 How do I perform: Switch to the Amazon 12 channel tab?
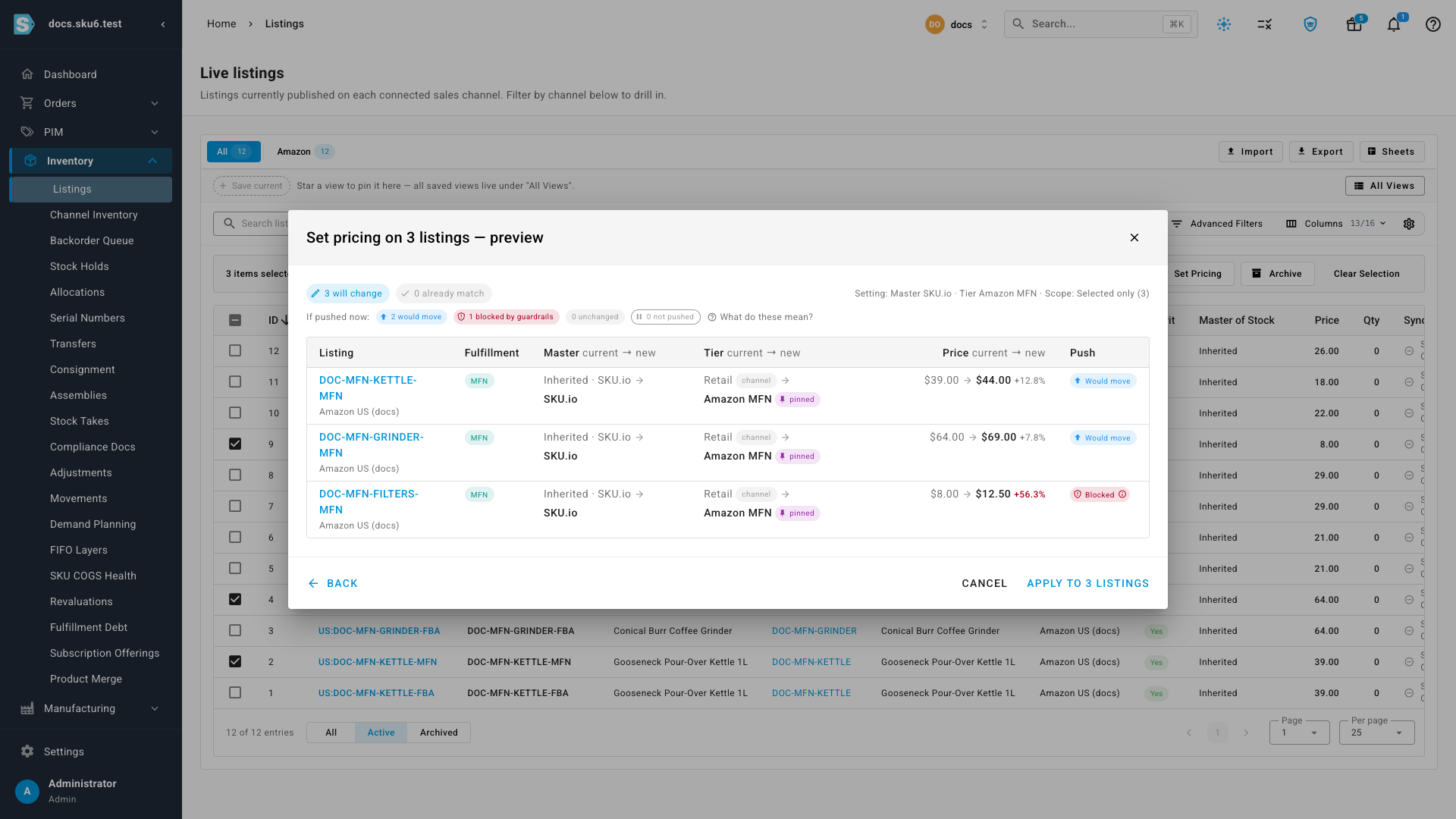pyautogui.click(x=305, y=152)
